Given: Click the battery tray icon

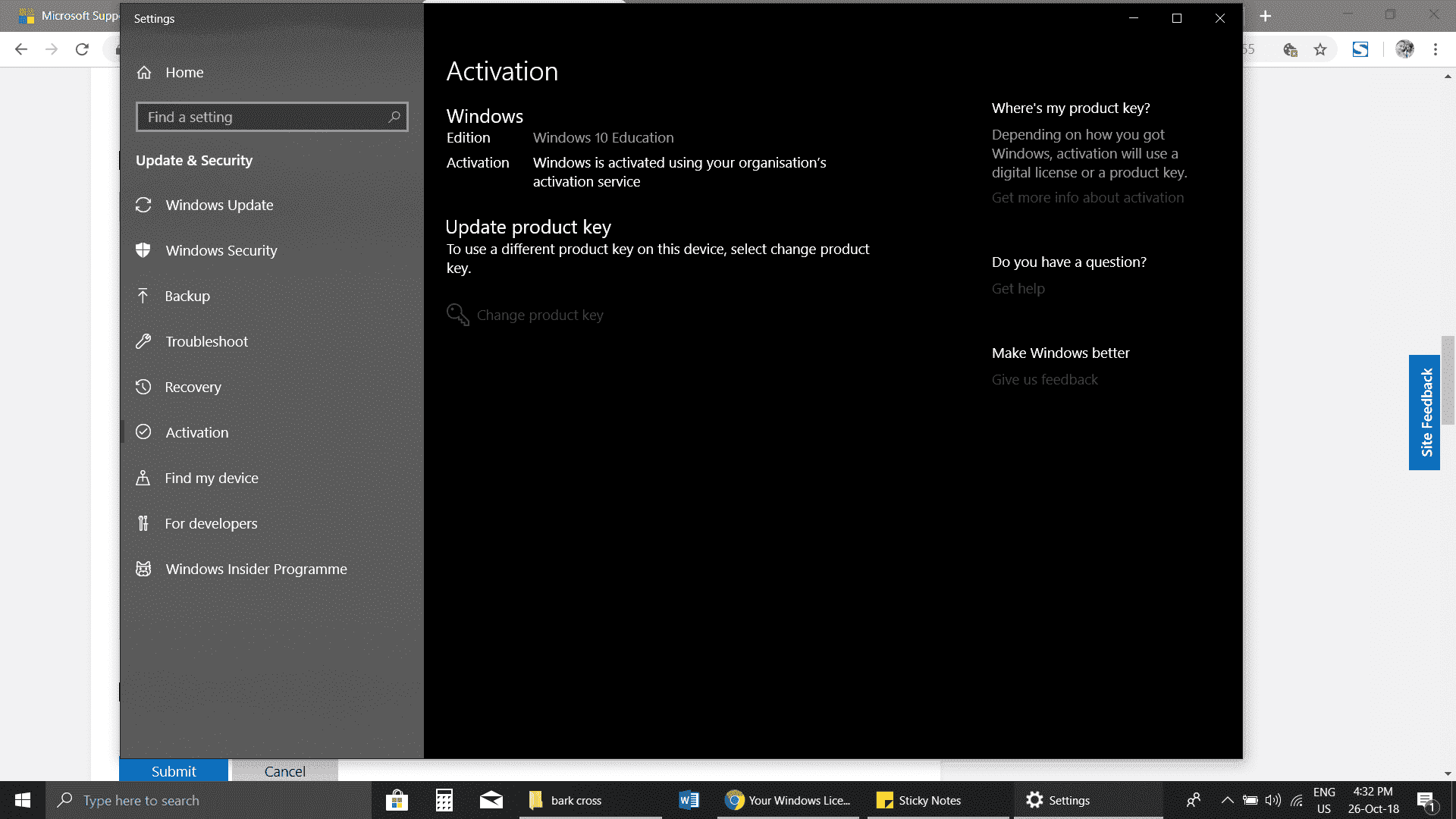Looking at the screenshot, I should point(1250,800).
